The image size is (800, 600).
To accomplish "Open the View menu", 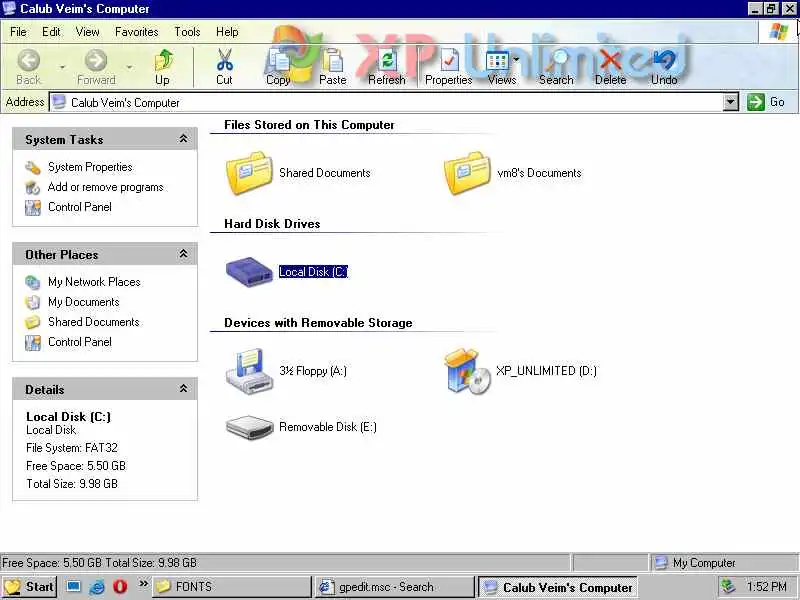I will [x=88, y=32].
